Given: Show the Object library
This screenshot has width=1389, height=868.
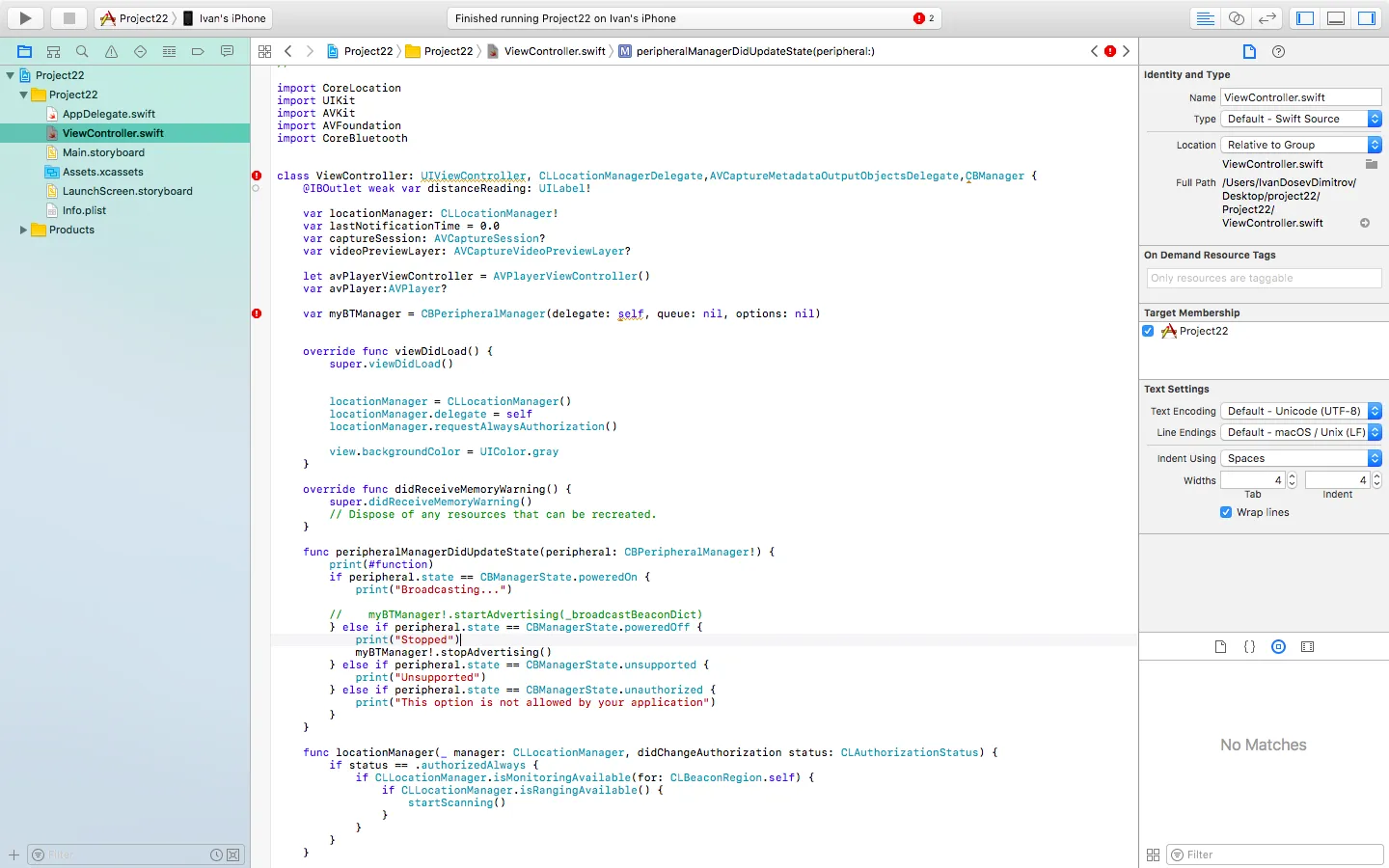Looking at the screenshot, I should click(1278, 647).
